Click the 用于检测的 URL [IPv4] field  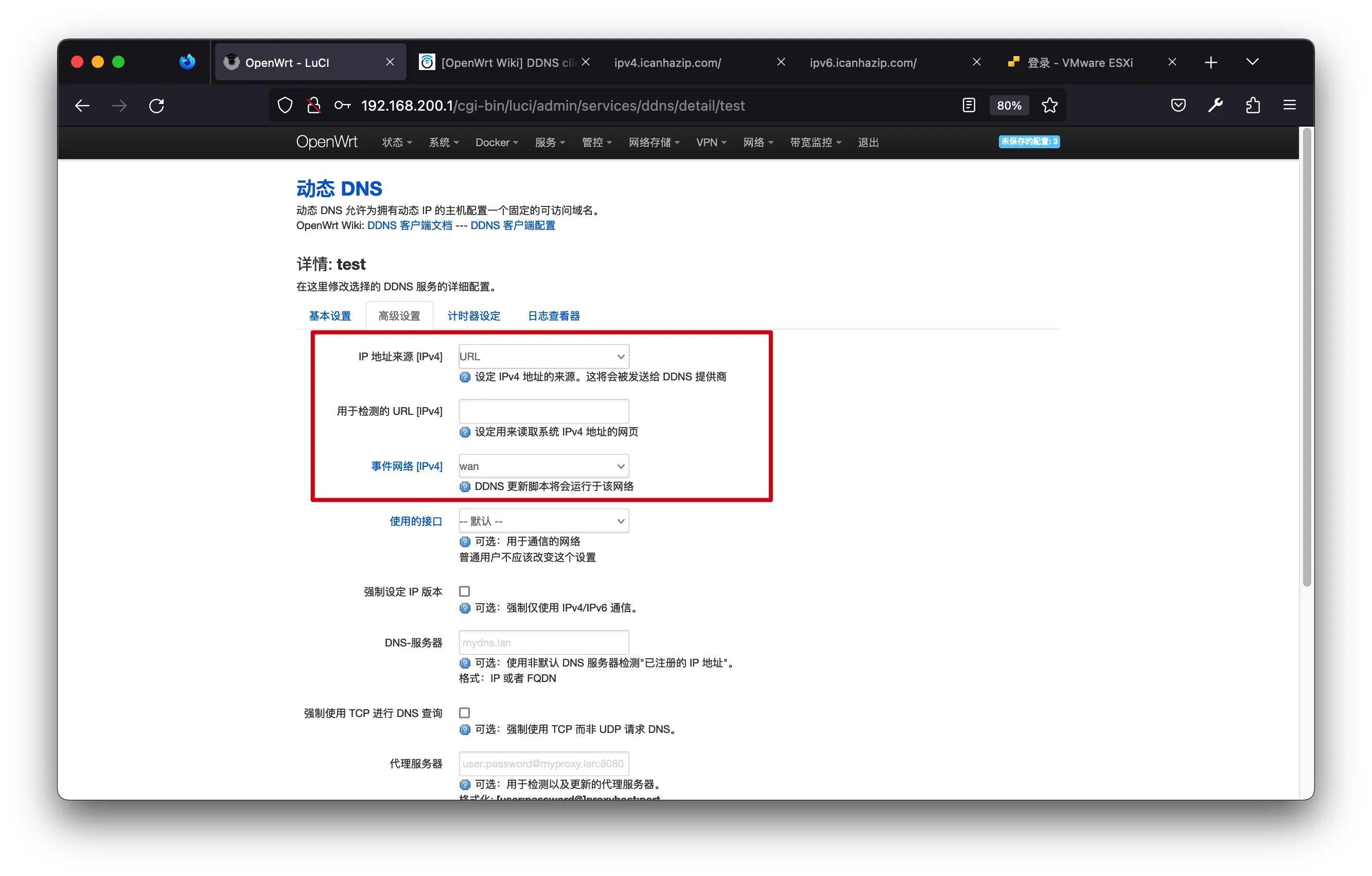(543, 411)
